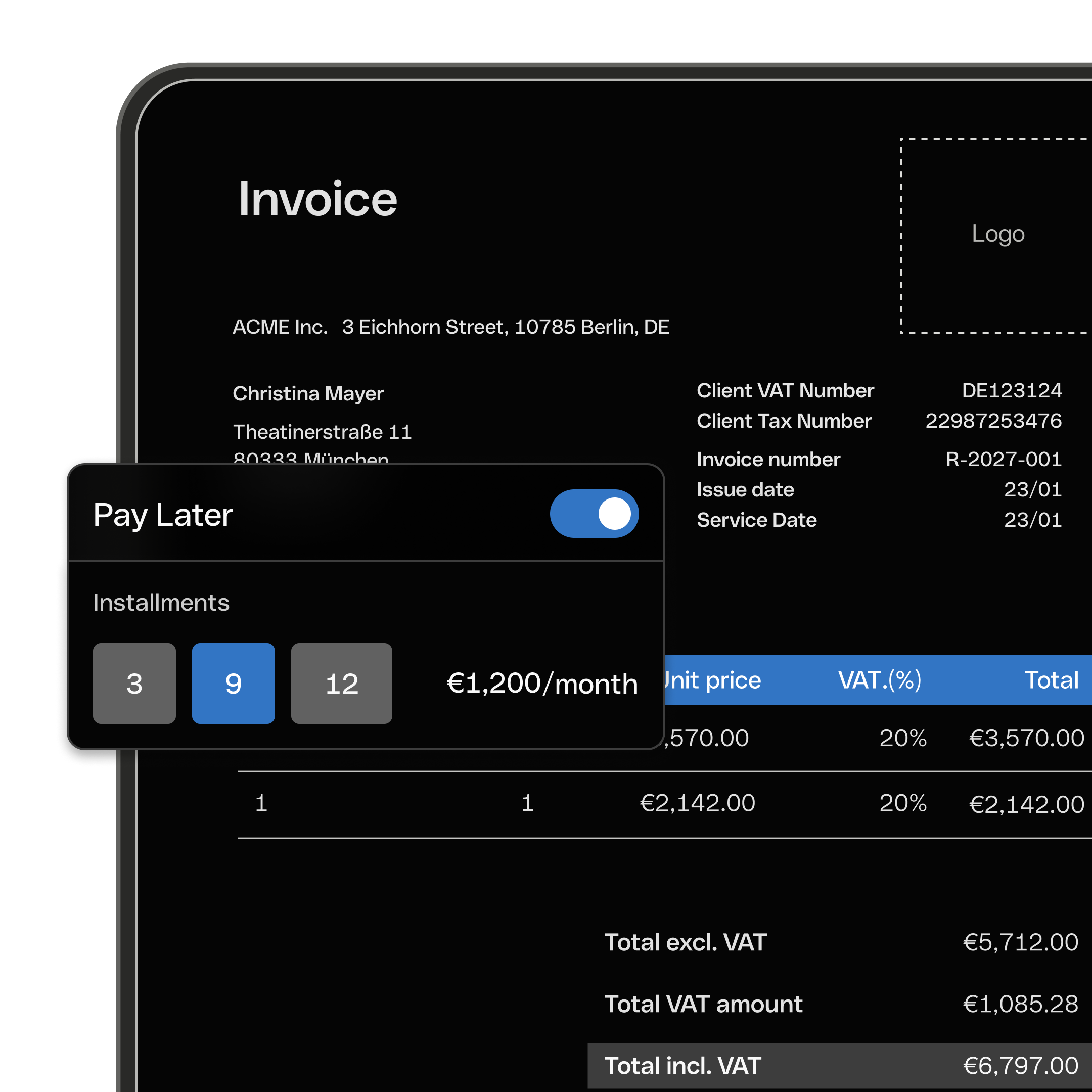The image size is (1092, 1092).
Task: Select 12 installments option
Action: click(341, 684)
